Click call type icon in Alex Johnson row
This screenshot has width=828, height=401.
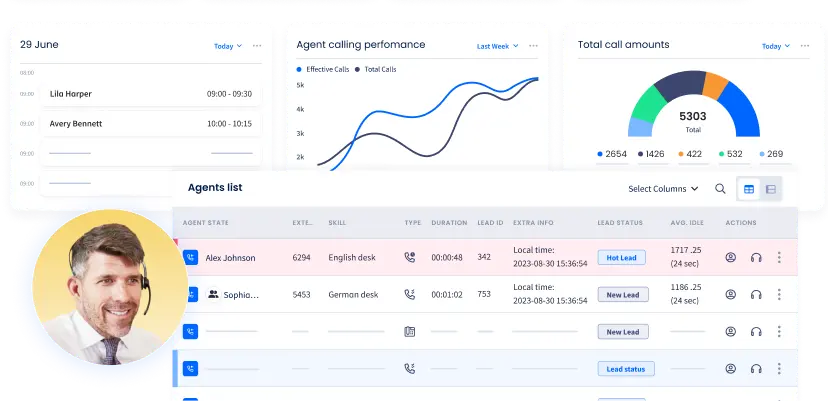click(410, 257)
